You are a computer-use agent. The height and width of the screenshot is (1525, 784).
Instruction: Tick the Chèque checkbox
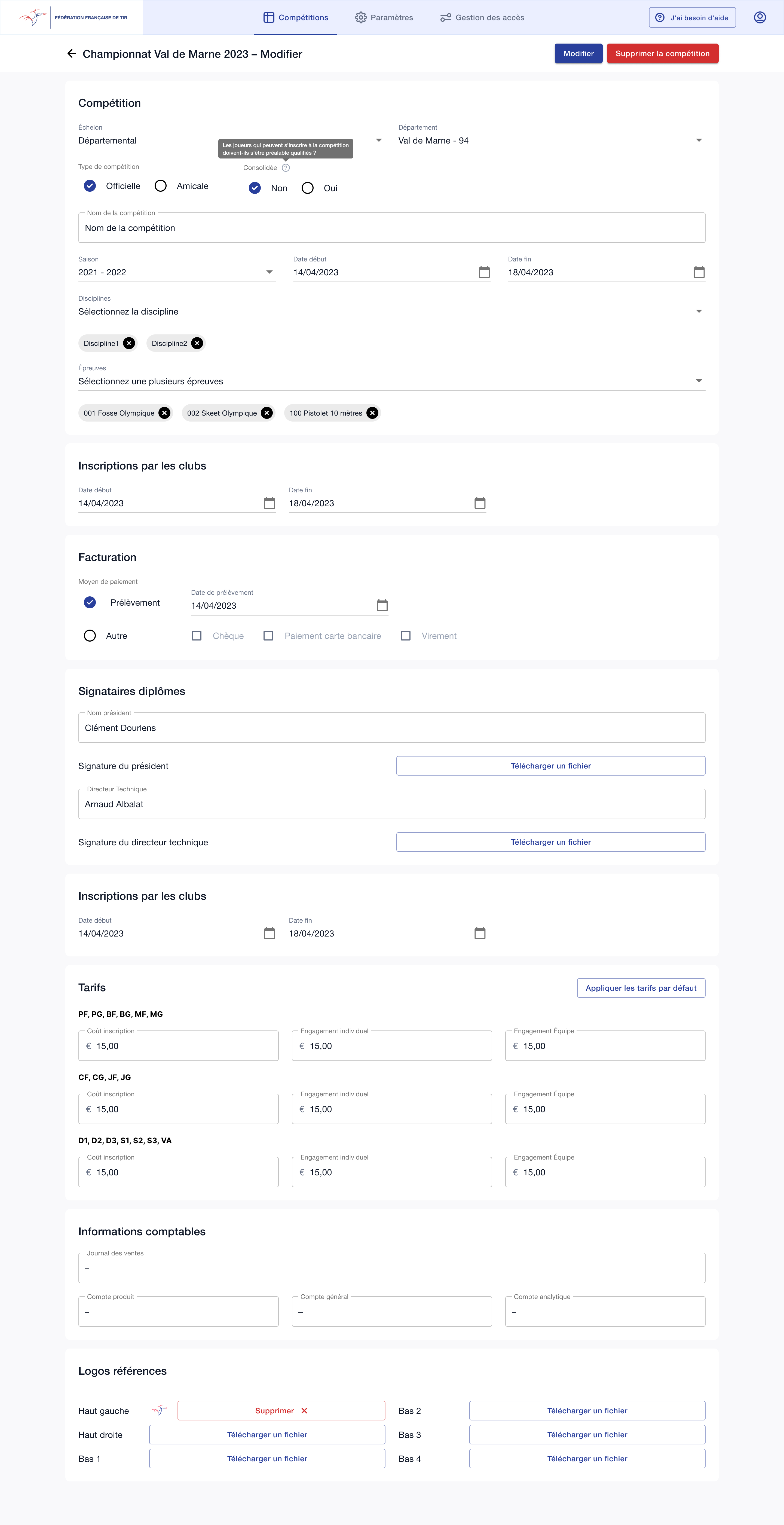click(x=197, y=636)
